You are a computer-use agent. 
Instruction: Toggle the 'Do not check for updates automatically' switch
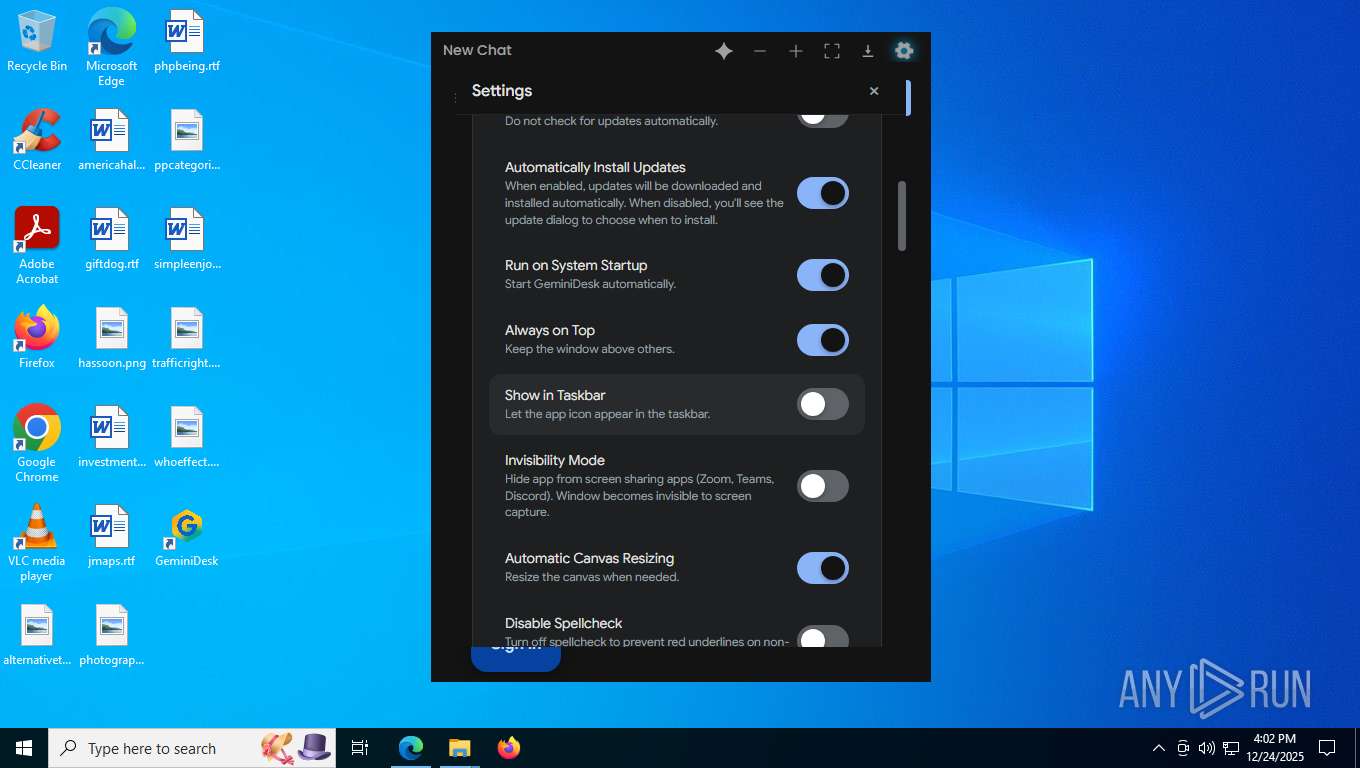coord(823,118)
